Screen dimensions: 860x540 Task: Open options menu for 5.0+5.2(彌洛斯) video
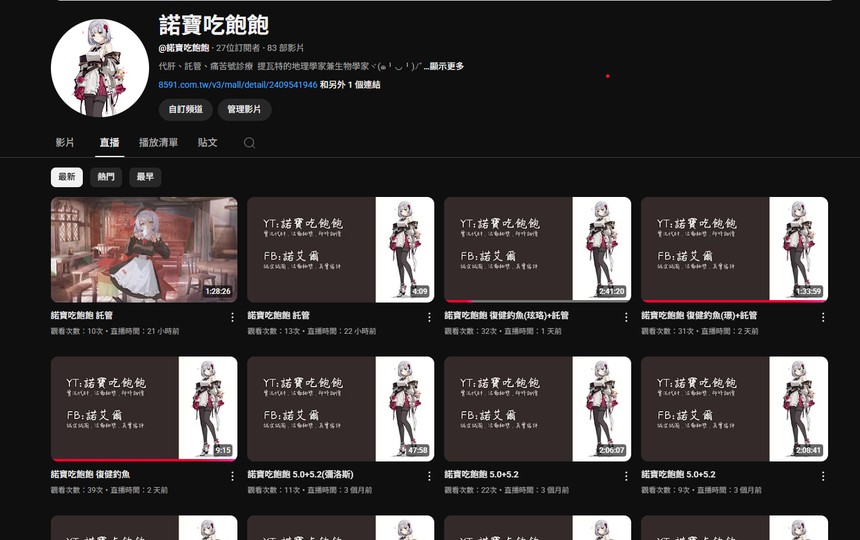tap(429, 476)
